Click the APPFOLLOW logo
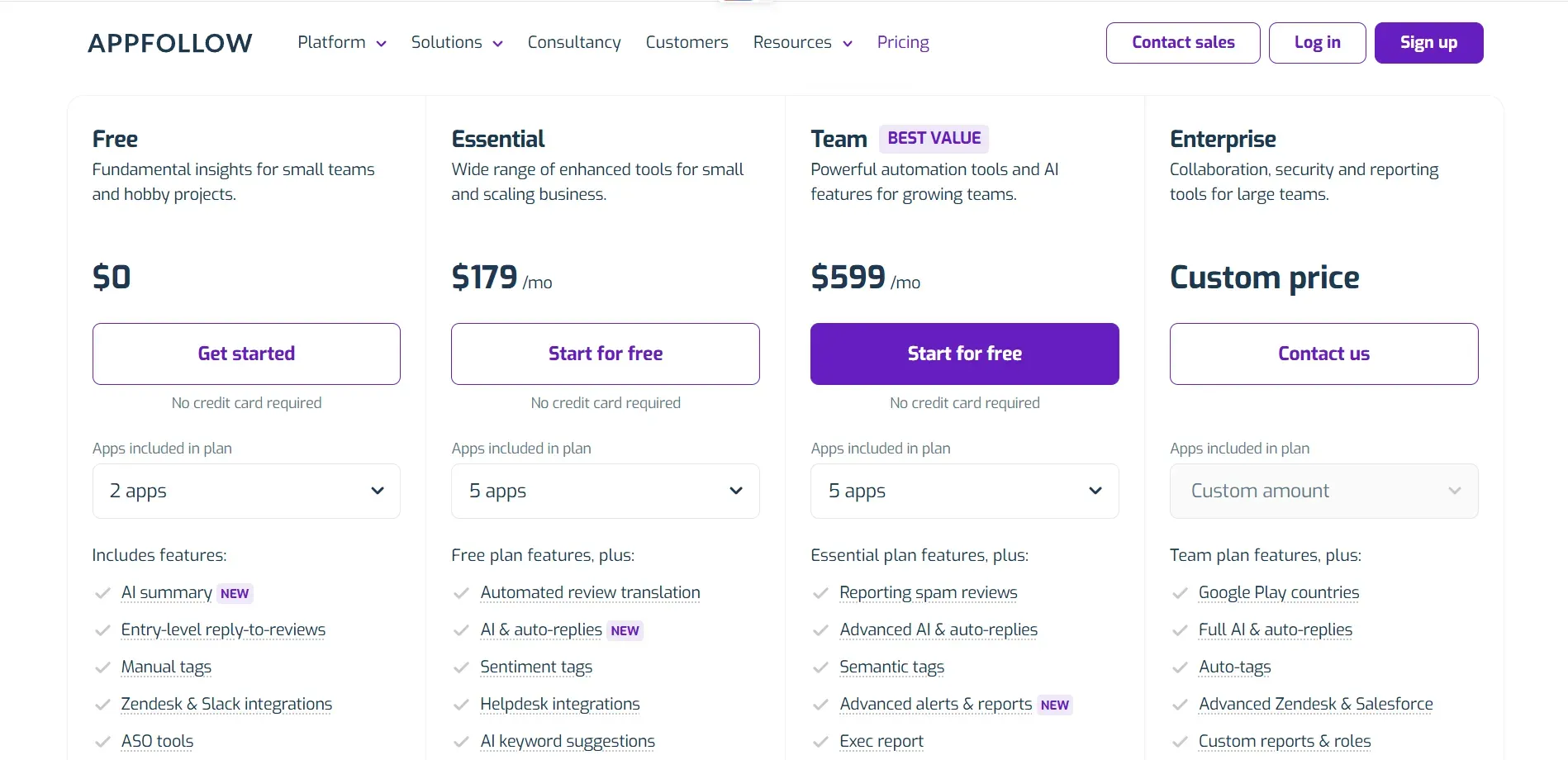Screen dimensions: 1568x760 point(169,43)
